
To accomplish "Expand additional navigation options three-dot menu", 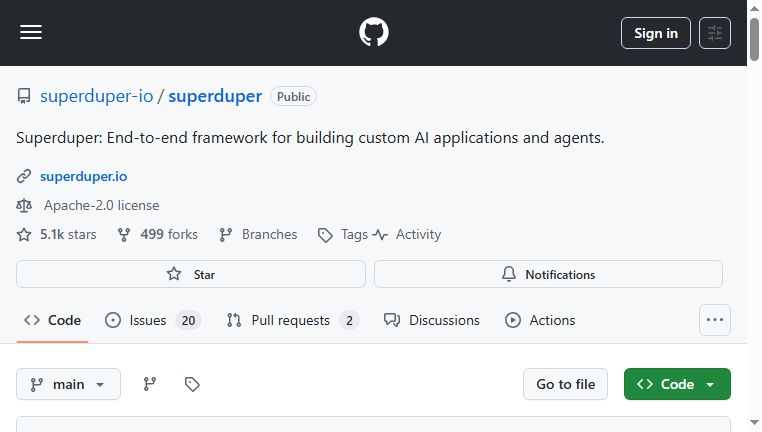I will pyautogui.click(x=714, y=320).
